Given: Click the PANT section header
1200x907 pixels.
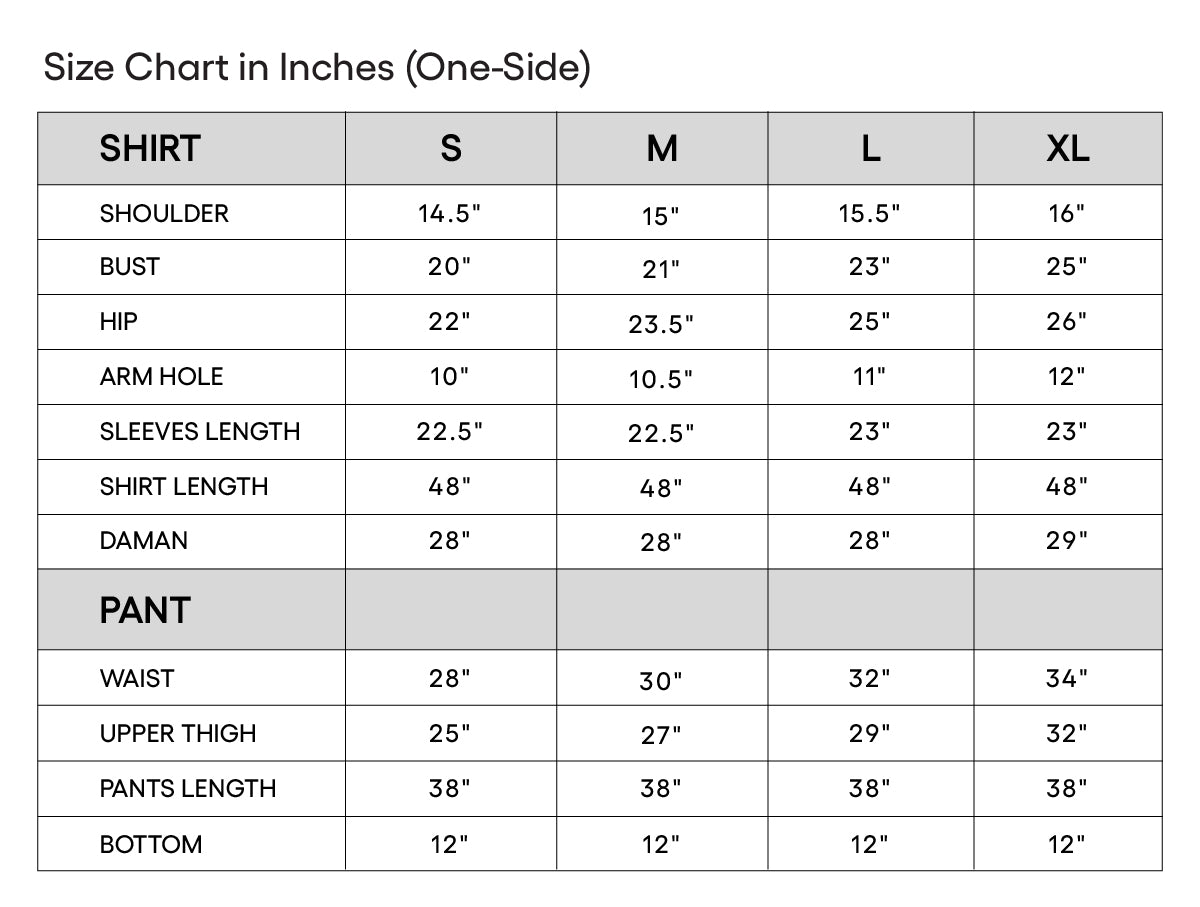Looking at the screenshot, I should [x=145, y=610].
